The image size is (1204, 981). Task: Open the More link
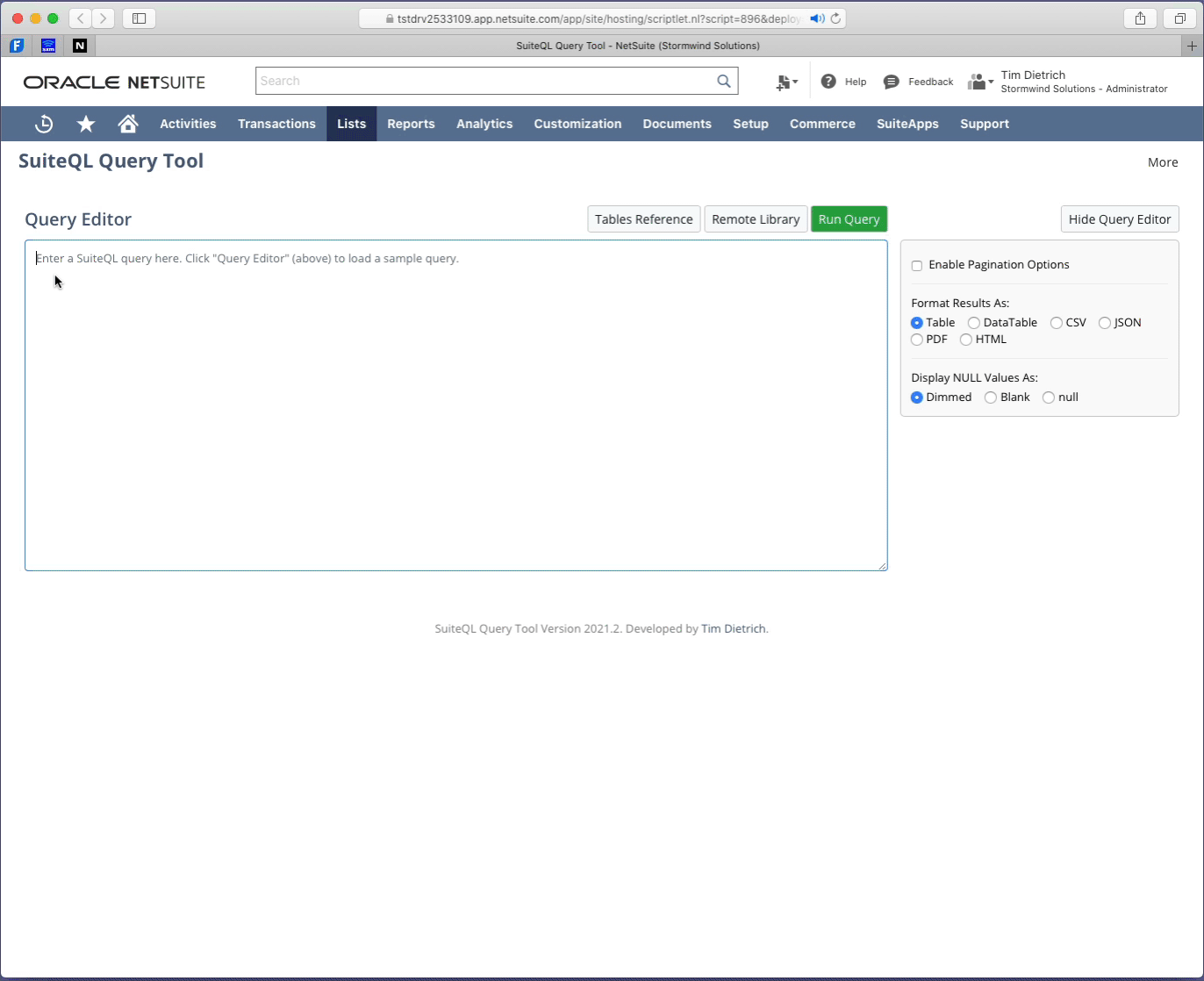1163,162
